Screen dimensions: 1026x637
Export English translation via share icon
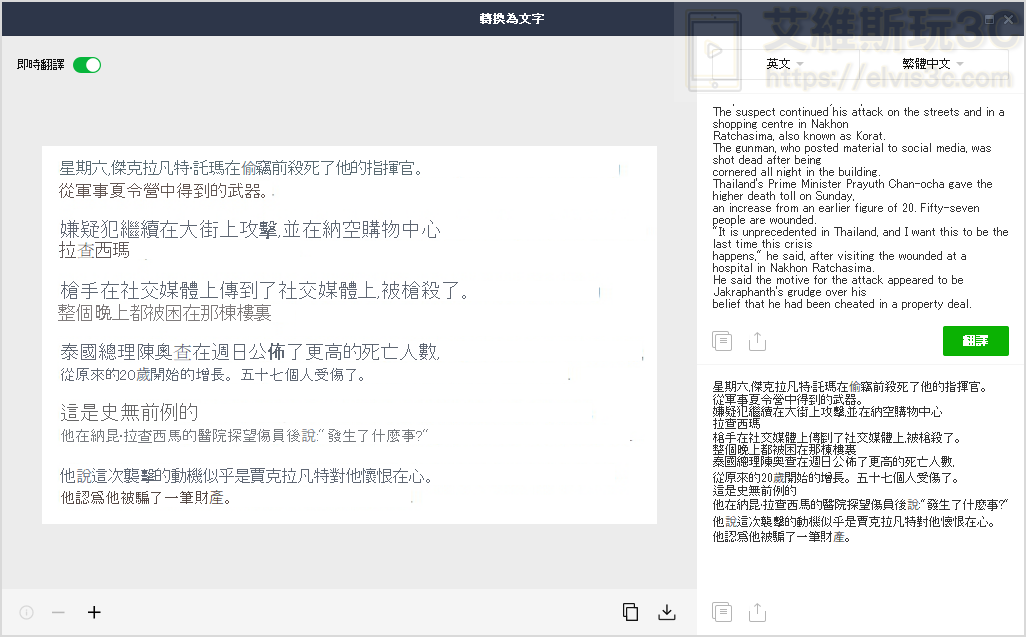[757, 341]
